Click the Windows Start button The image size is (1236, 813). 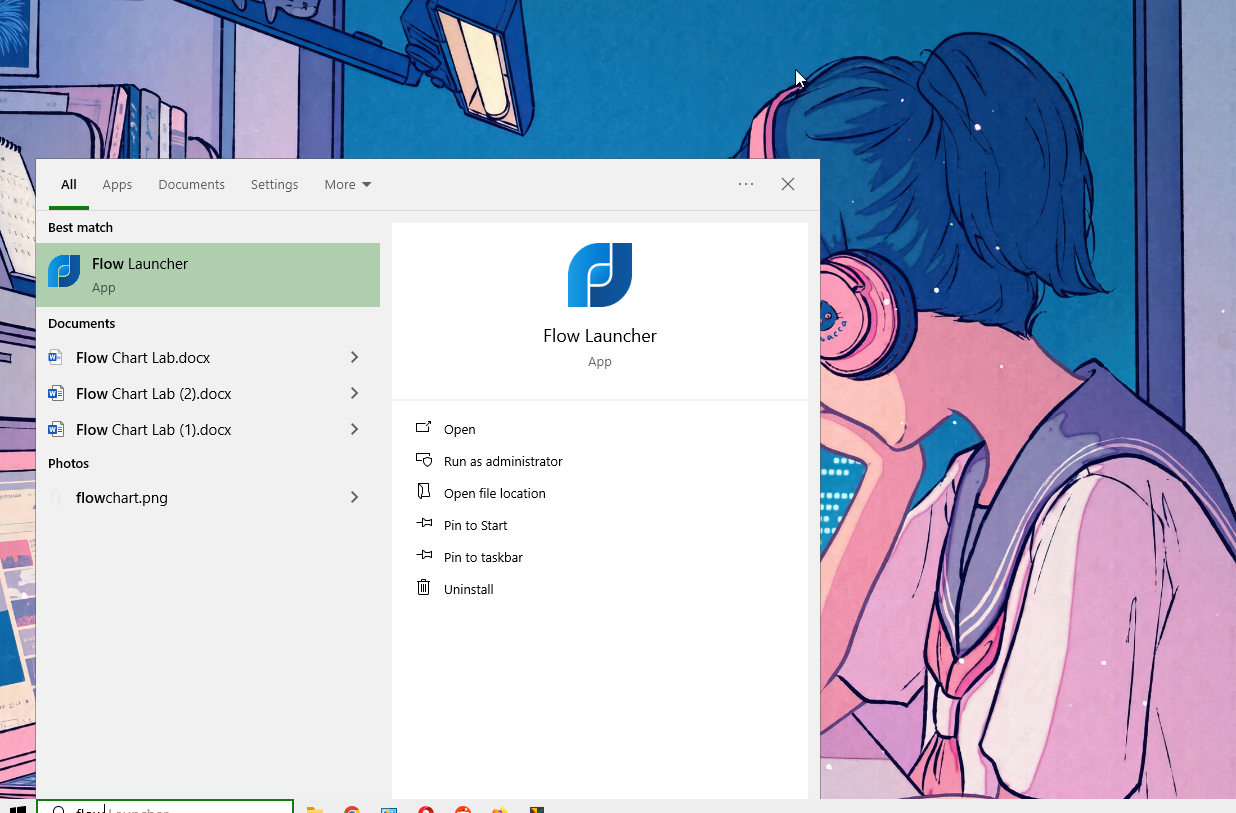tap(18, 810)
